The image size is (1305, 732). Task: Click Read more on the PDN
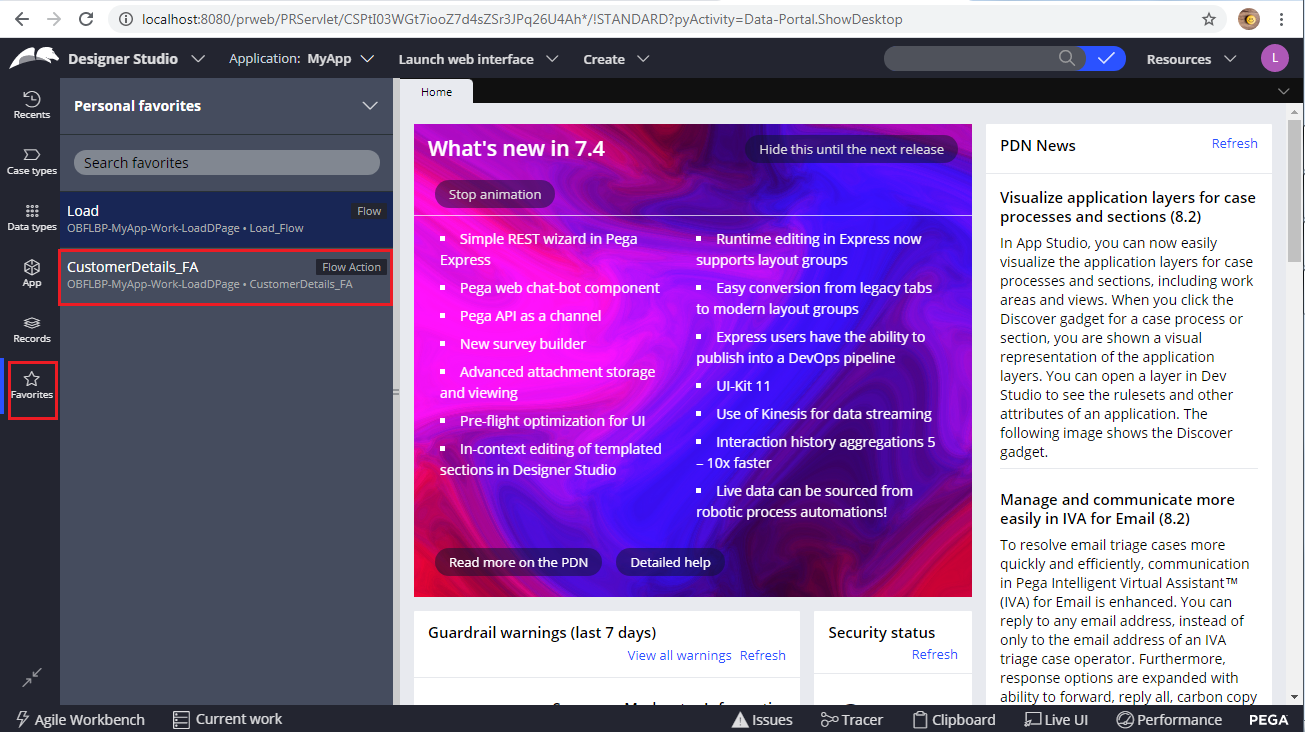pos(518,562)
